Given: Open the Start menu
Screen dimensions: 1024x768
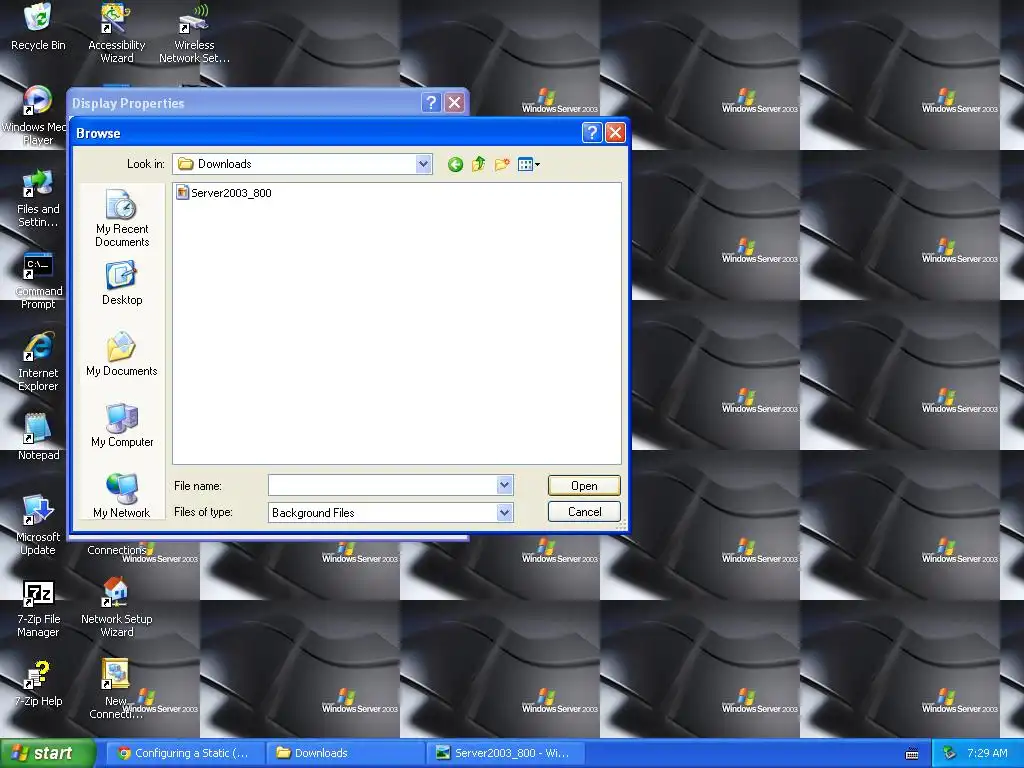Looking at the screenshot, I should point(47,753).
